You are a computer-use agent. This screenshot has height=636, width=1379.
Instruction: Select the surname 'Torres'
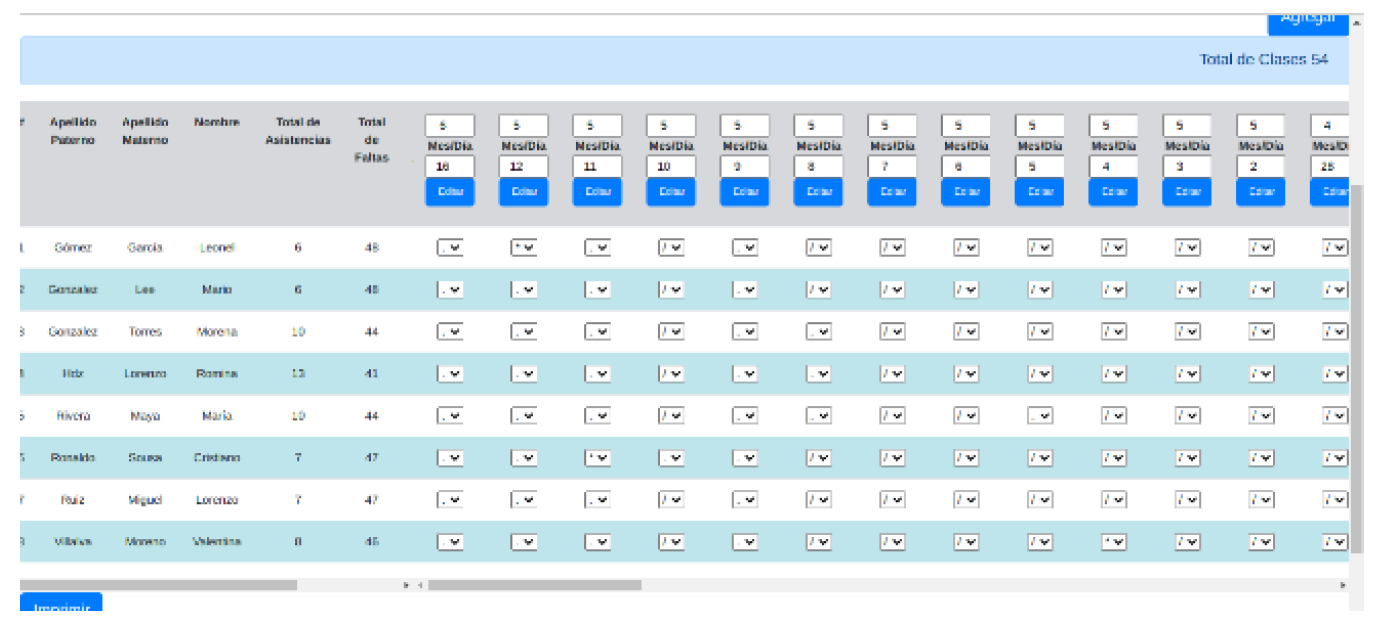145,332
